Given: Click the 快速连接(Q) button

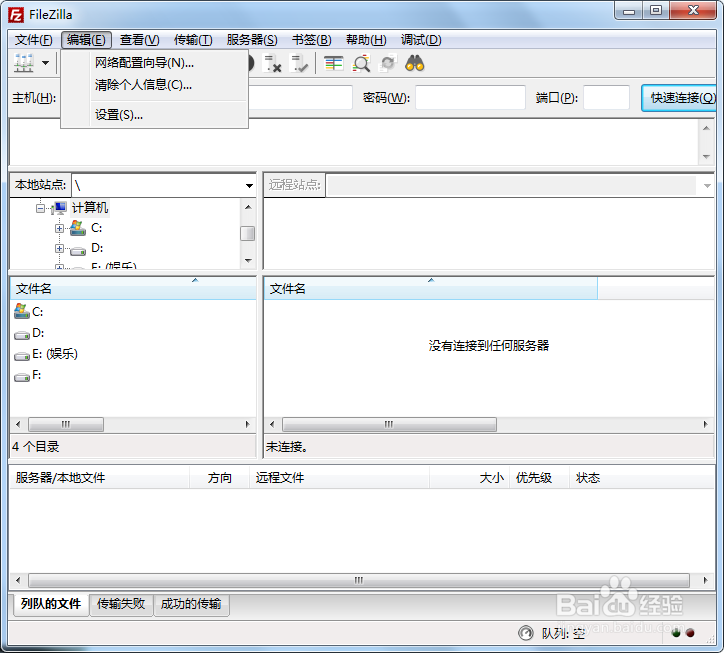Looking at the screenshot, I should (x=679, y=98).
